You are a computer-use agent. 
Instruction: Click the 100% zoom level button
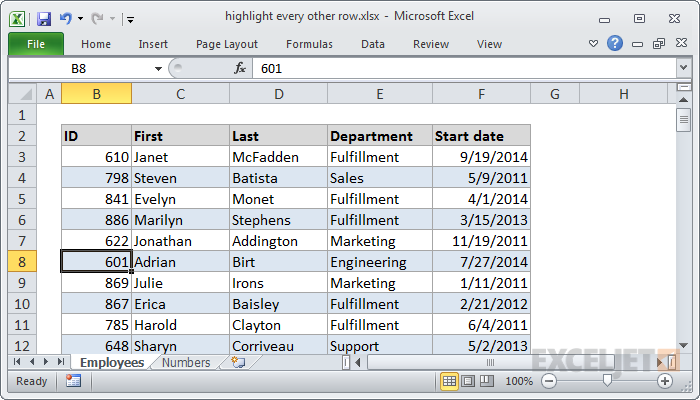519,381
